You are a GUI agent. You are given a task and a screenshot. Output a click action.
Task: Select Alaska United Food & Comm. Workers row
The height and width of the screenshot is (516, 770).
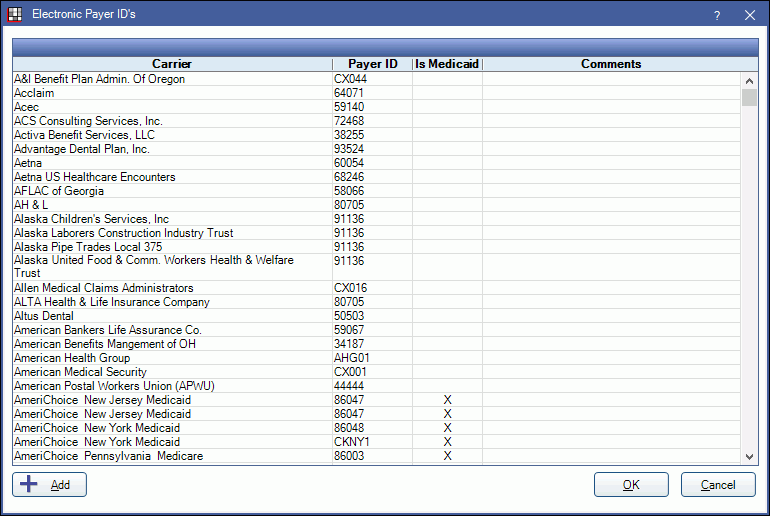pyautogui.click(x=377, y=267)
